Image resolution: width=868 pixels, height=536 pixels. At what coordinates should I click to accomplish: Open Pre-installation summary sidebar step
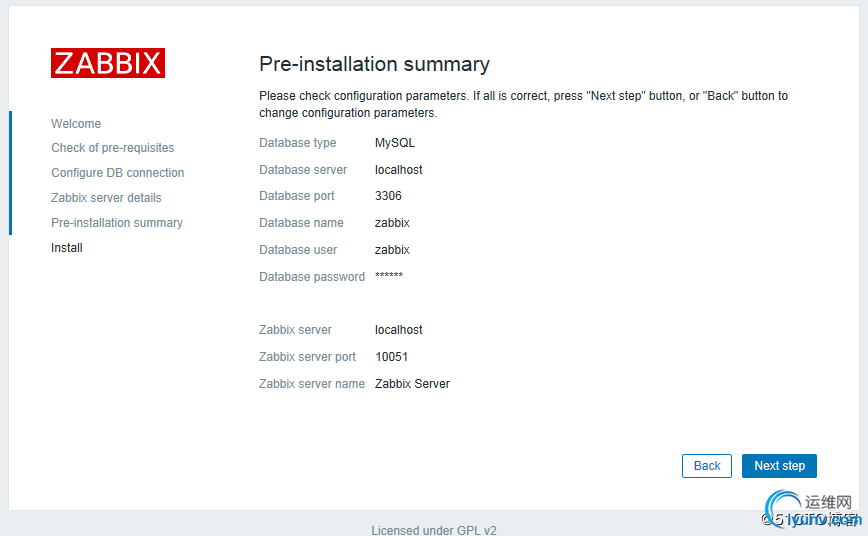tap(117, 223)
